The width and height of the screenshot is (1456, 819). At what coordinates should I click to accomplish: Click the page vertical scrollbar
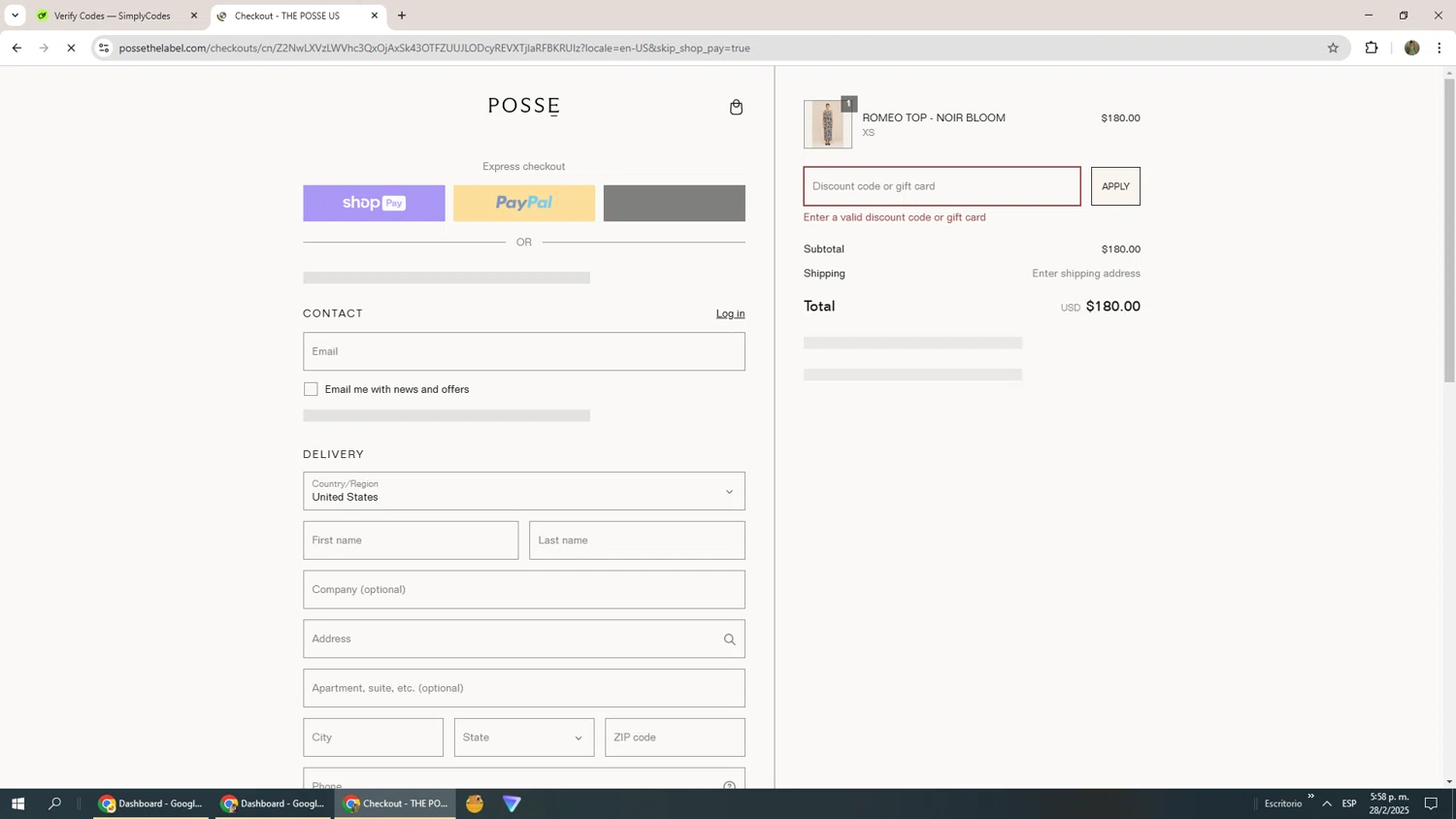tap(1449, 230)
